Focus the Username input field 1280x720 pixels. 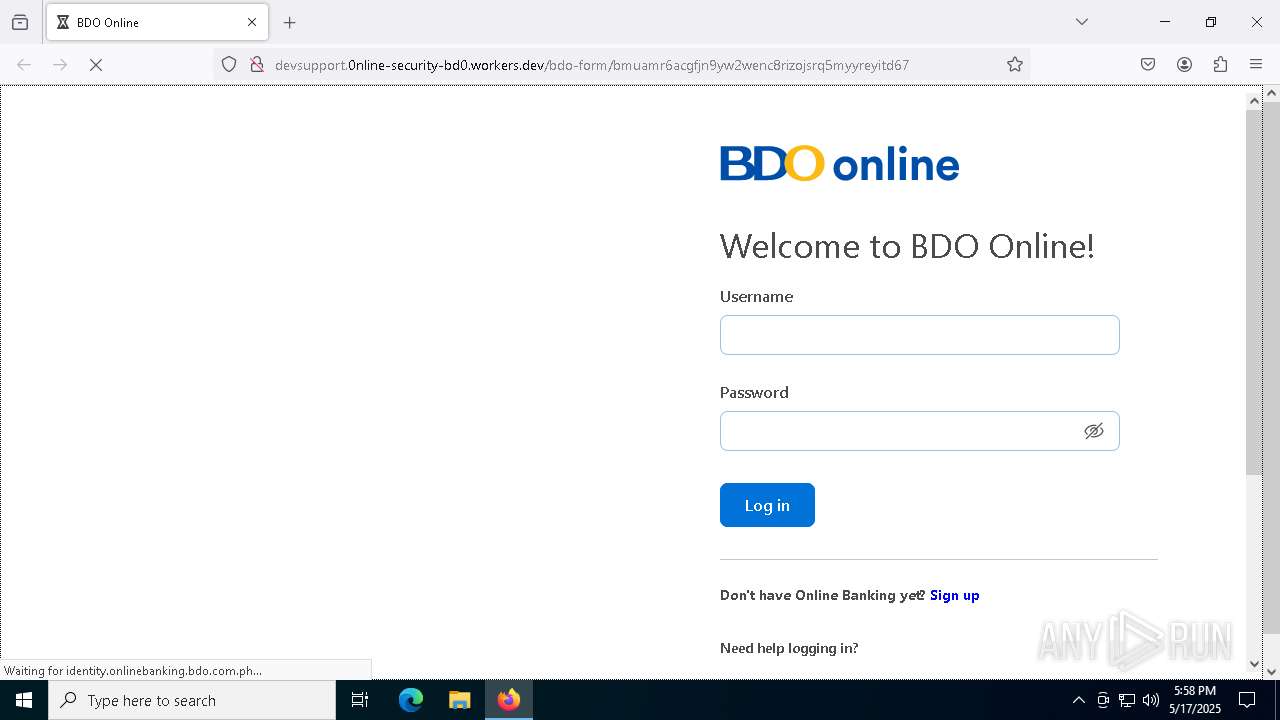pyautogui.click(x=919, y=335)
